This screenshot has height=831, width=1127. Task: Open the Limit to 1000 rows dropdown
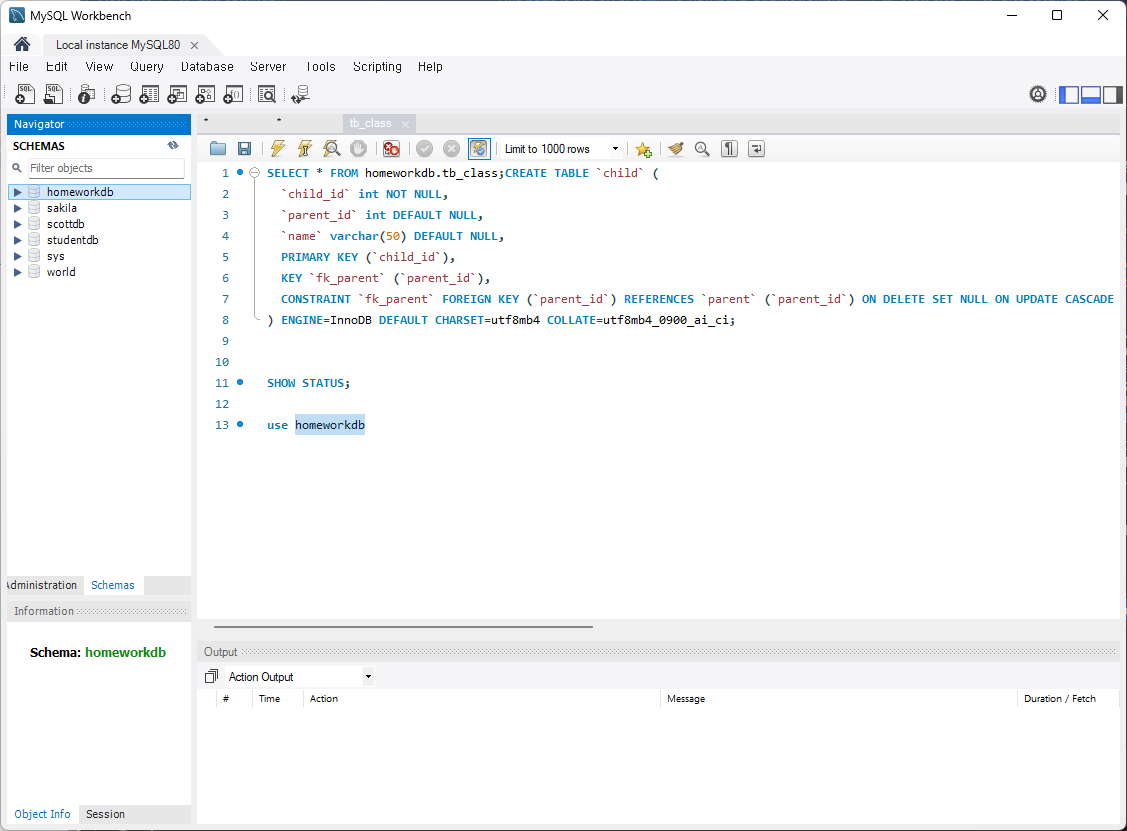click(x=615, y=149)
